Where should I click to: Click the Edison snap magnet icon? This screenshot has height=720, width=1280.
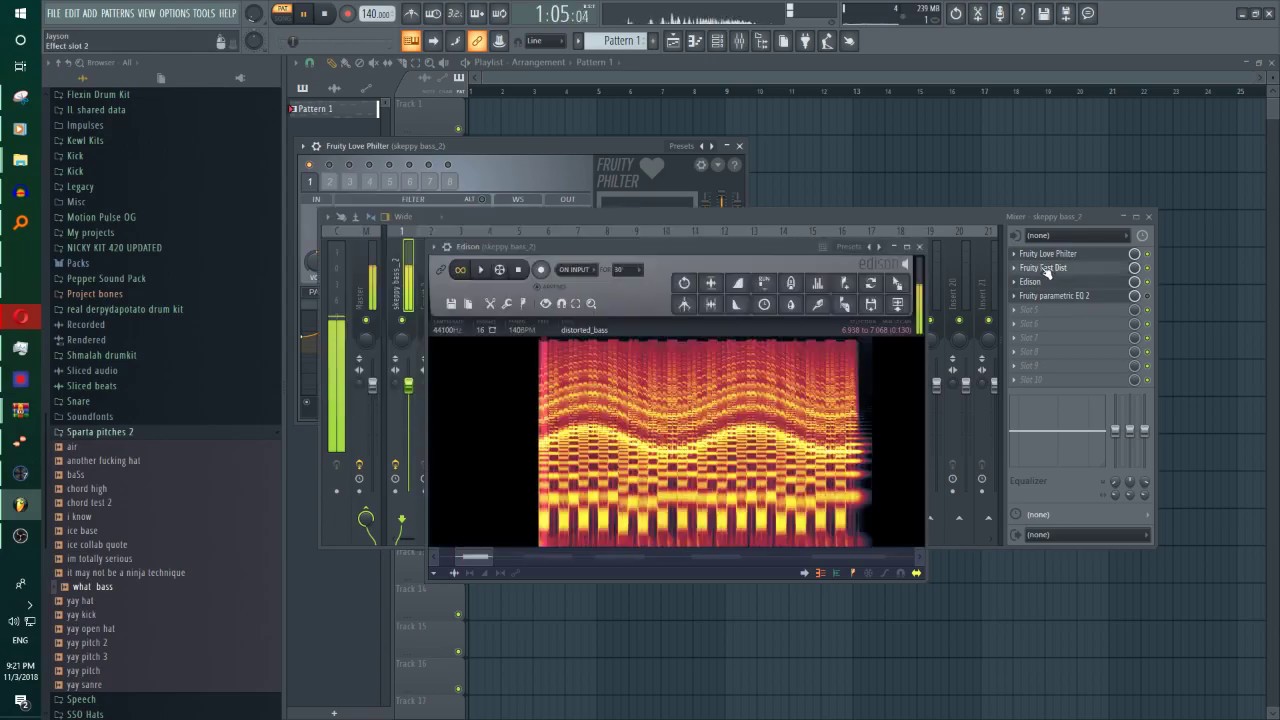(x=561, y=304)
